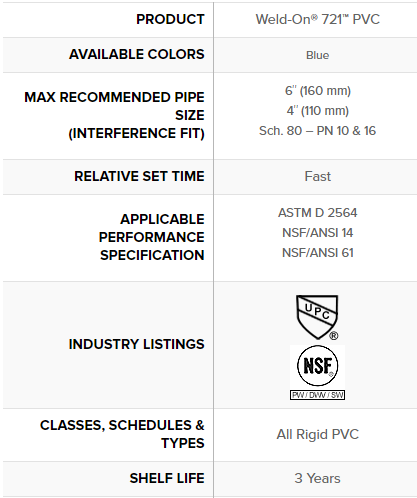Click the 6" (160 mm) pipe size
This screenshot has height=498, width=417.
coord(318,91)
